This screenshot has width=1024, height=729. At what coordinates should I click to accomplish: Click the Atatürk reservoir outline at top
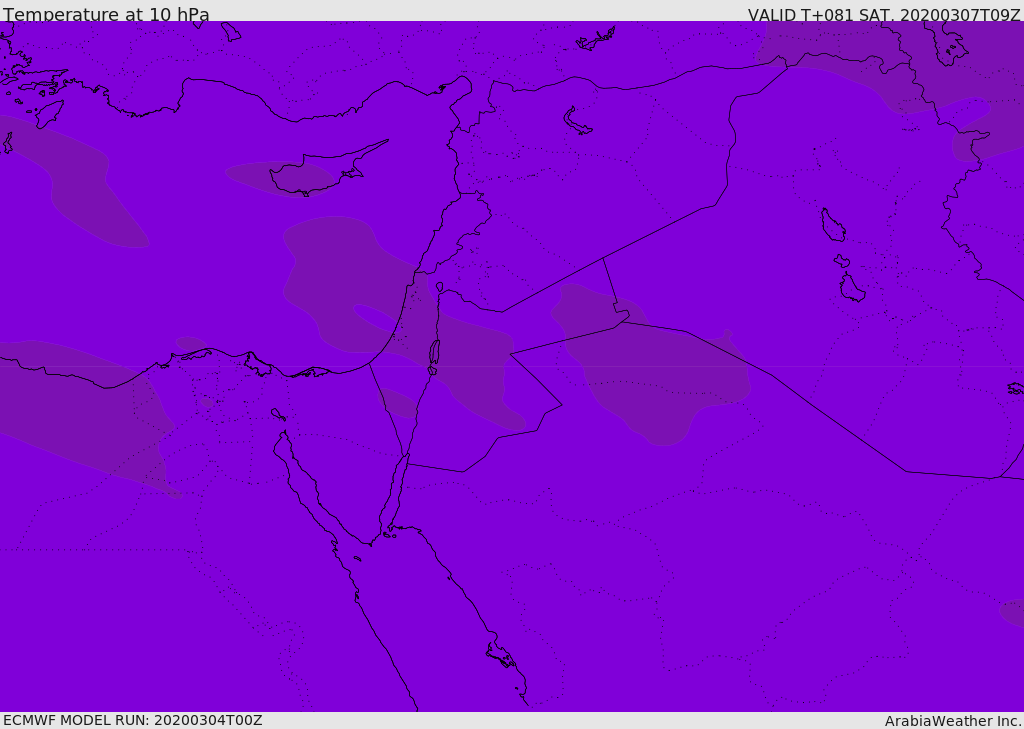tap(596, 39)
